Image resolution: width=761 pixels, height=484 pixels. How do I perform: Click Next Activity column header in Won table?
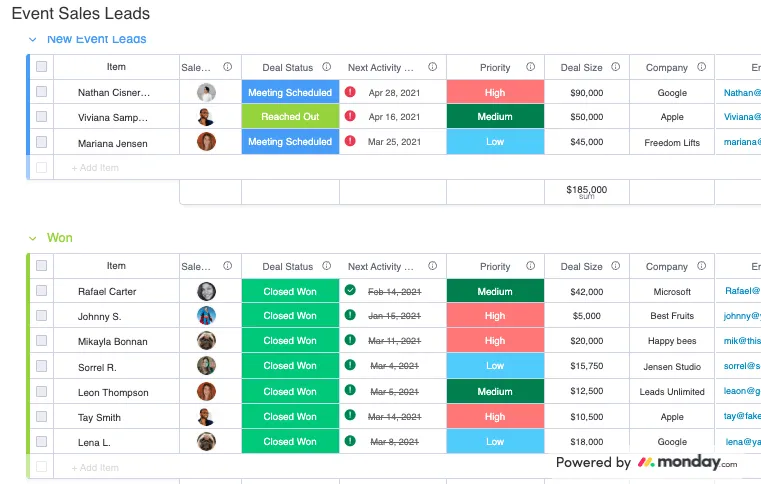[x=381, y=267]
